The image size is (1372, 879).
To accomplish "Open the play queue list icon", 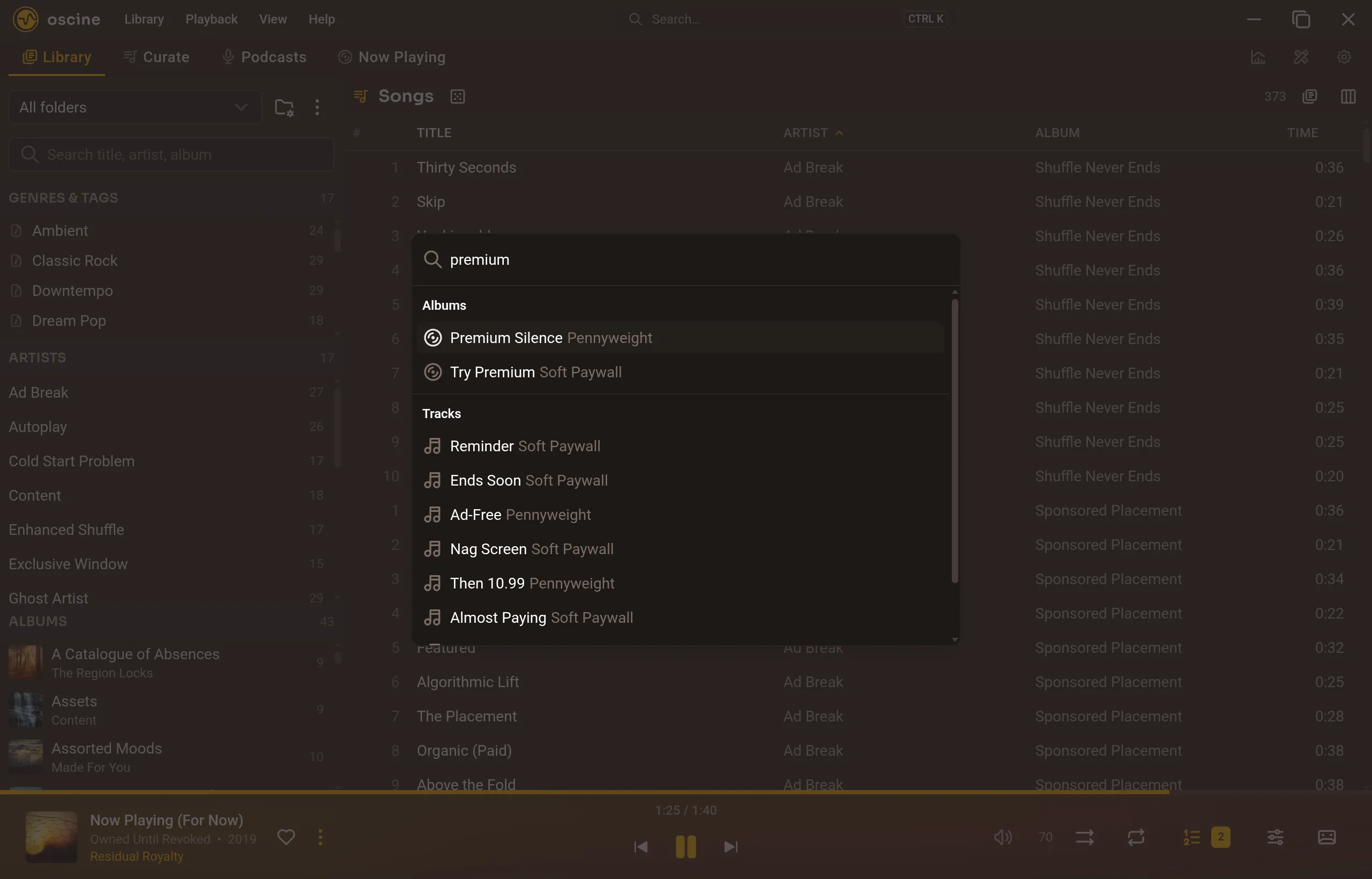I will click(x=1191, y=837).
